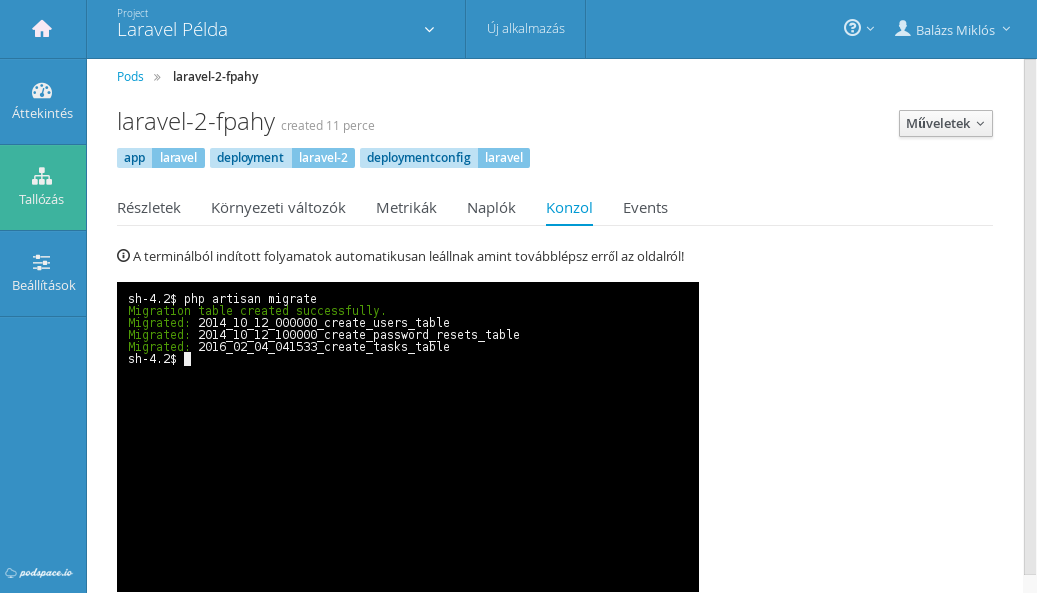Follow the Pods breadcrumb link
The height and width of the screenshot is (593, 1037).
pos(130,77)
